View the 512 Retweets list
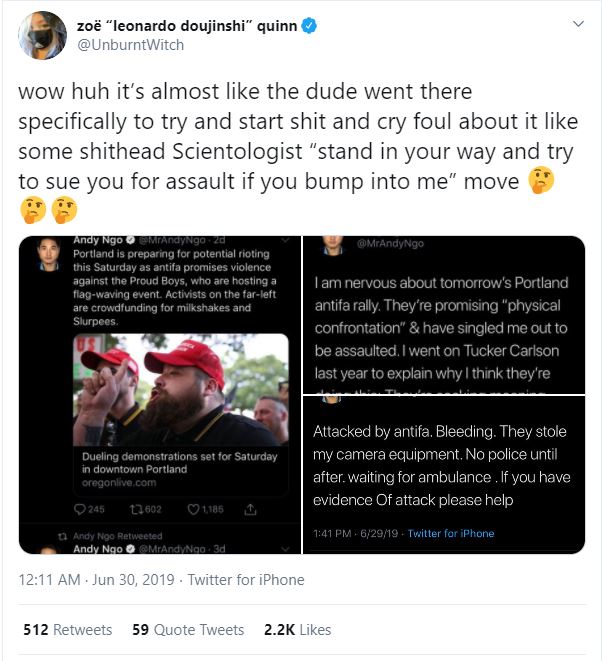 67,629
